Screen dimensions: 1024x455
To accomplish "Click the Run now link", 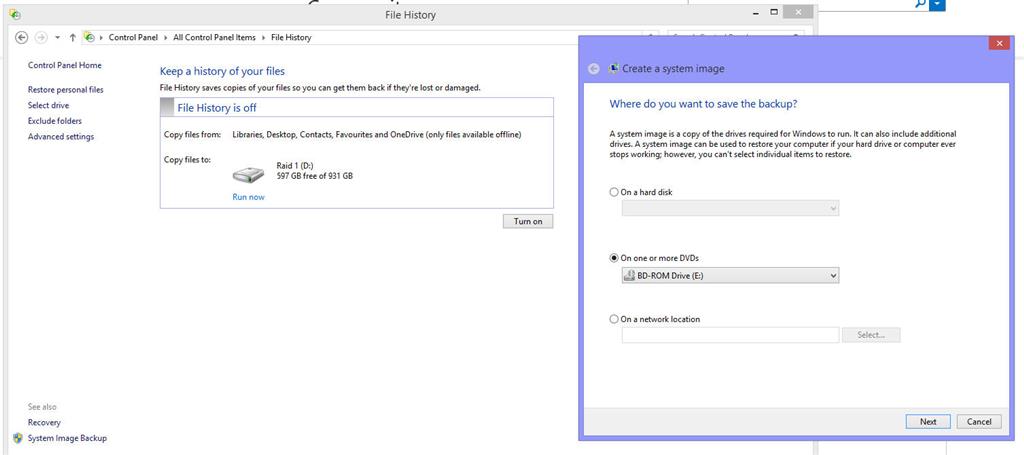I will pyautogui.click(x=248, y=196).
